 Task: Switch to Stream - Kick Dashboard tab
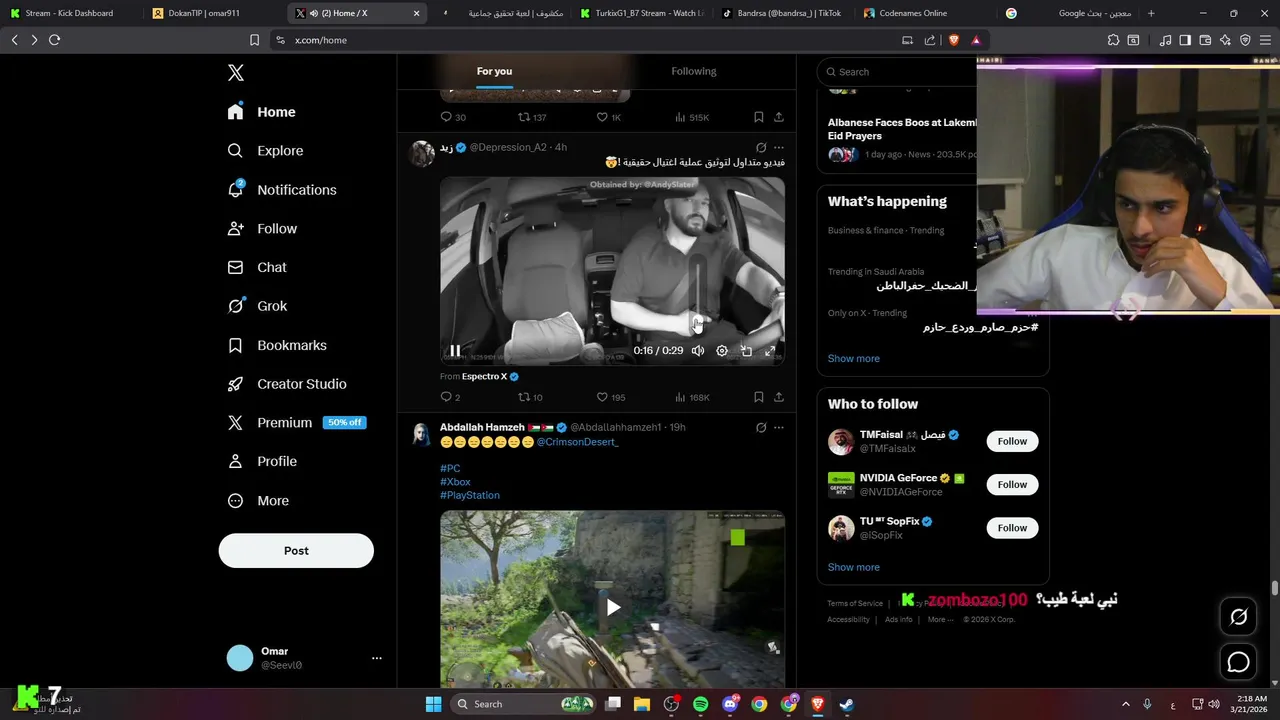pos(69,13)
